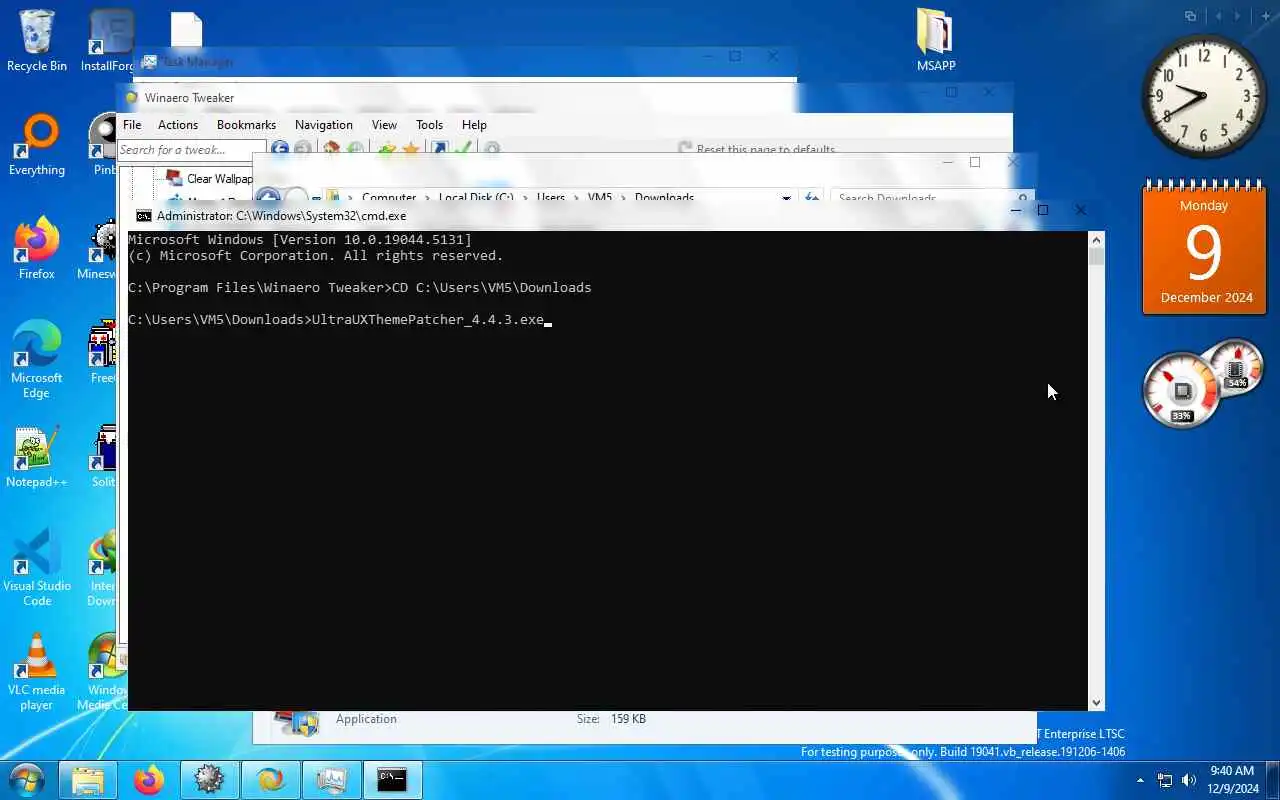Image resolution: width=1280 pixels, height=800 pixels.
Task: Click the cmd window title bar icon
Action: [x=144, y=215]
